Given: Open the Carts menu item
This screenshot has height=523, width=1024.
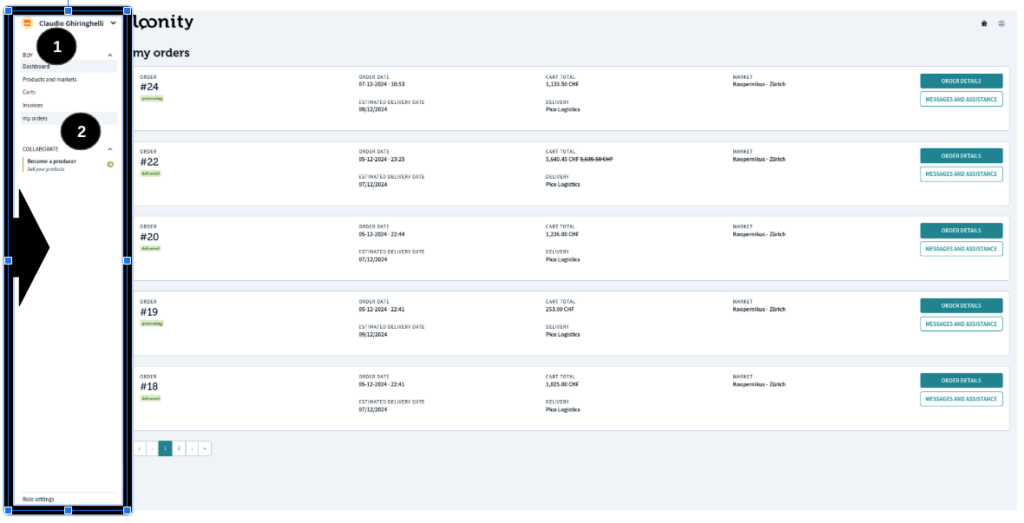Looking at the screenshot, I should click(30, 92).
